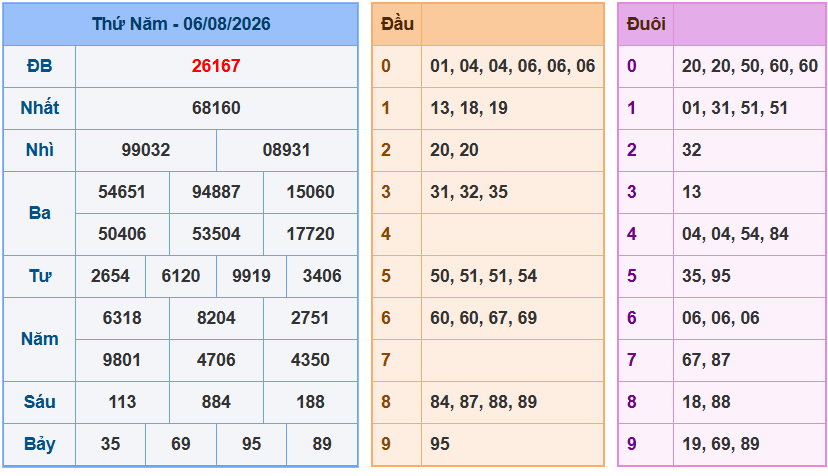This screenshot has height=476, width=828.
Task: Select Đuôi values 35, 95
Action: pos(706,276)
